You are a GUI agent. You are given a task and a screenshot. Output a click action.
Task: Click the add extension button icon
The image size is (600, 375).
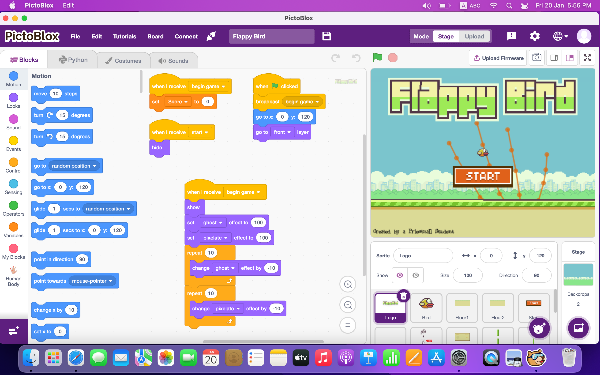click(x=14, y=331)
